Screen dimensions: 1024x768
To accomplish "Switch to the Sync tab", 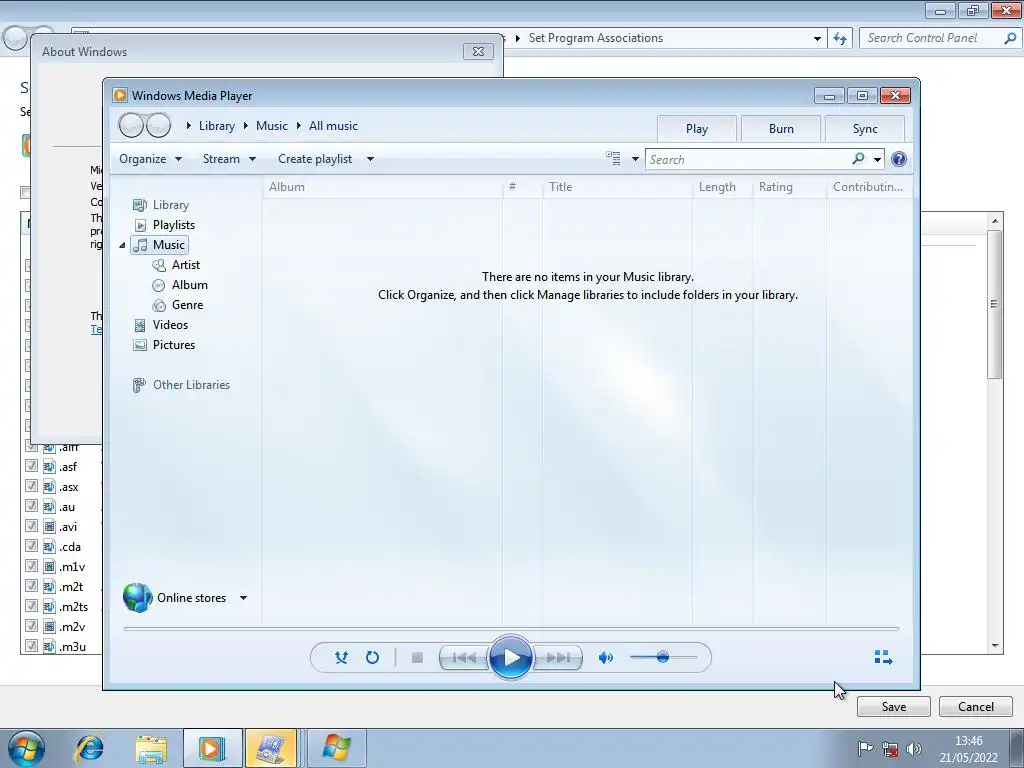I will click(x=865, y=129).
